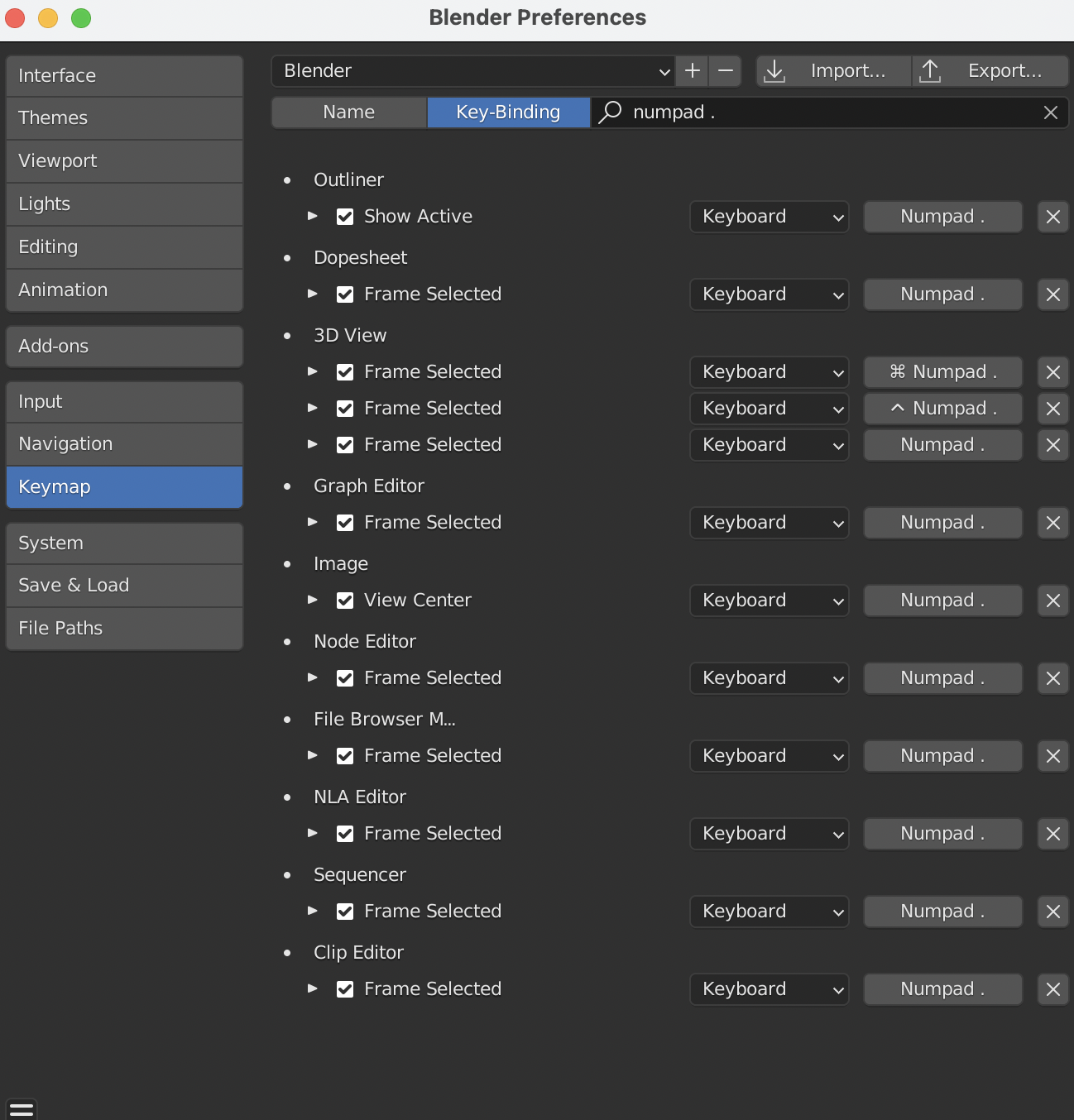
Task: Expand NLA Editor Frame Selected entry
Action: tap(313, 833)
